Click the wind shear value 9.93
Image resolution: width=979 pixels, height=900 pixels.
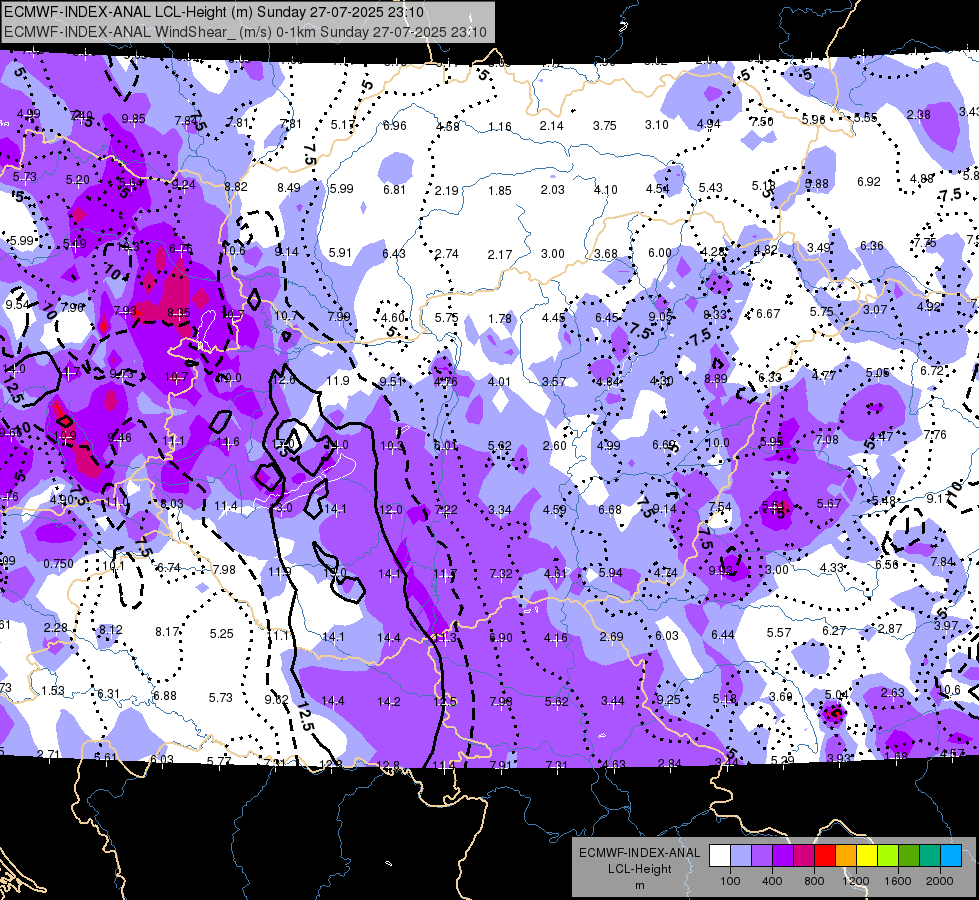point(720,570)
